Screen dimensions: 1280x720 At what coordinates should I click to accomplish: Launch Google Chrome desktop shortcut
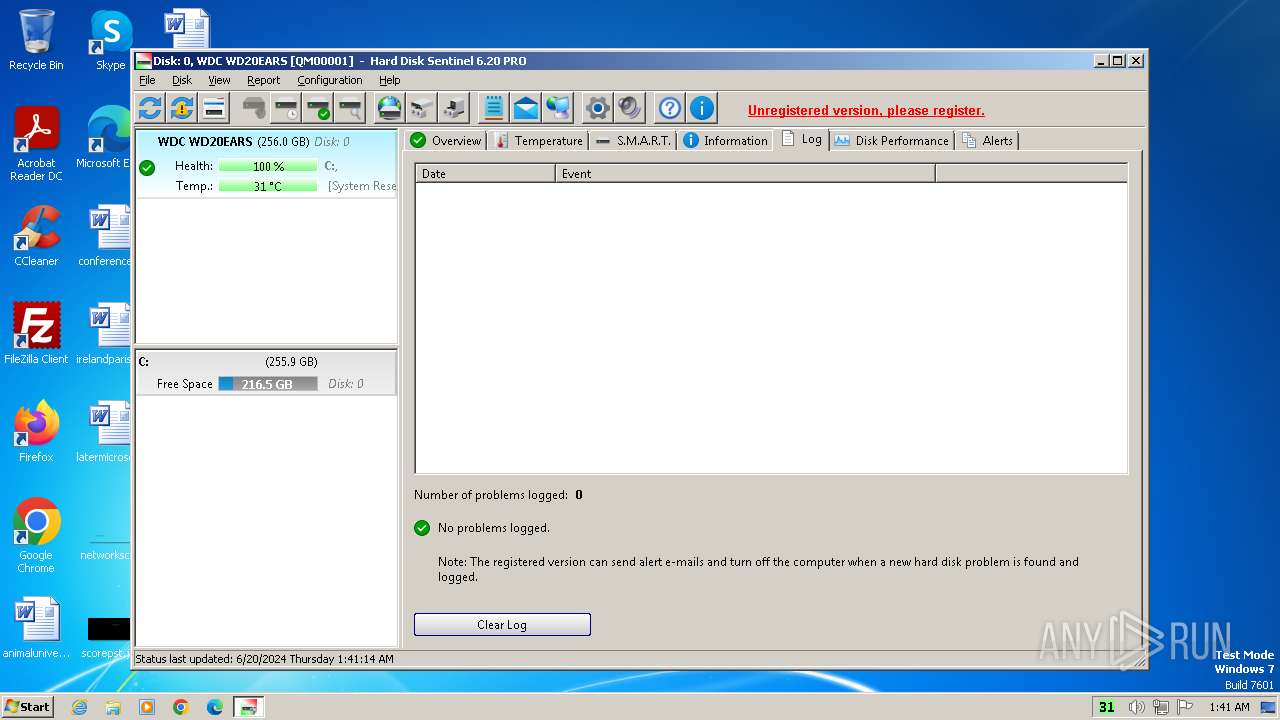point(36,536)
